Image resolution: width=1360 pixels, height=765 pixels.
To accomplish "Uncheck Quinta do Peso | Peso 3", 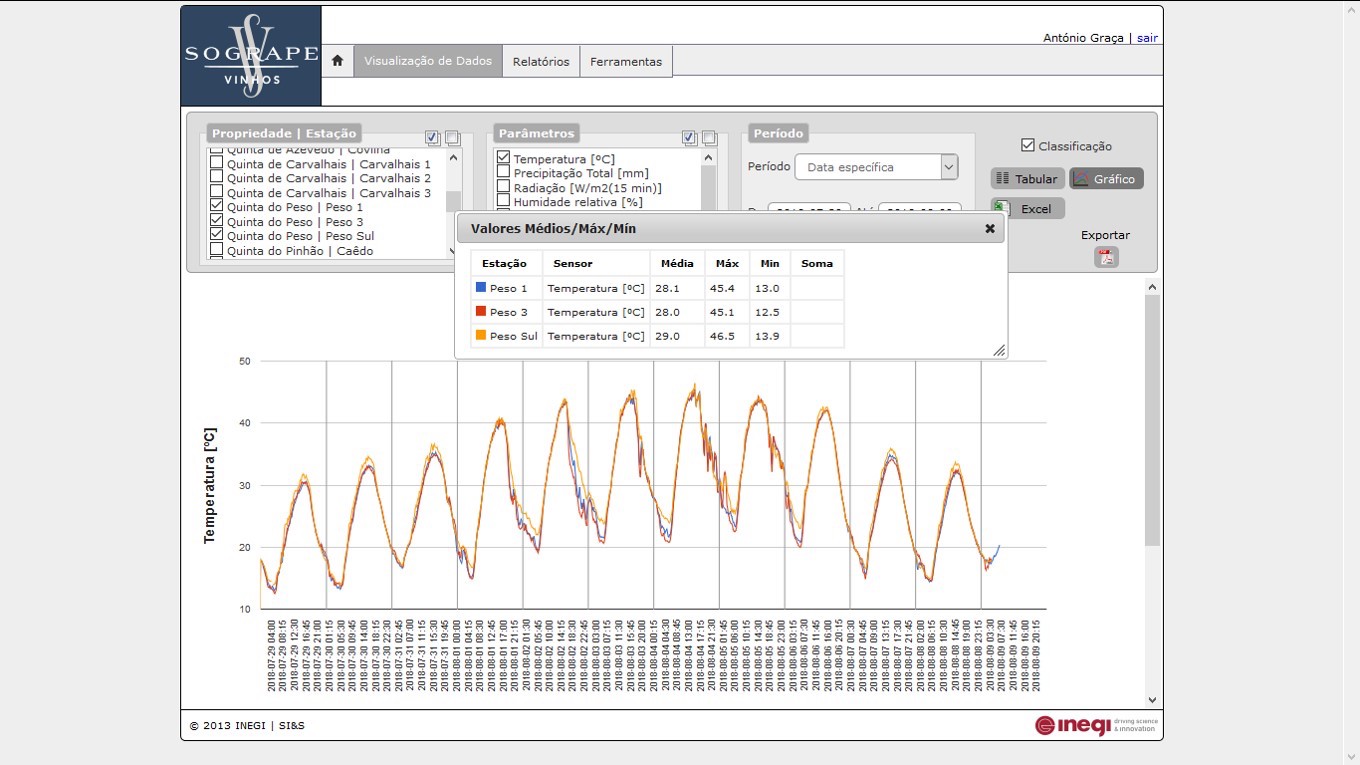I will [x=217, y=221].
